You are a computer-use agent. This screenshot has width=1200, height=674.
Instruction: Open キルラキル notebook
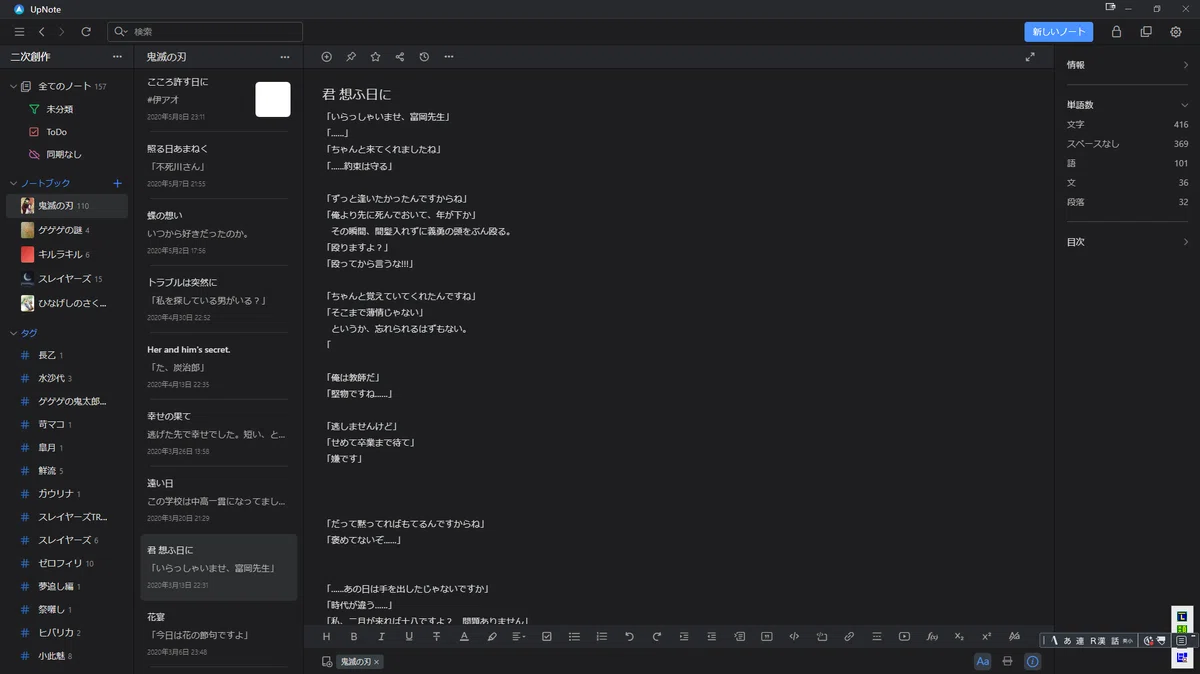pos(66,254)
